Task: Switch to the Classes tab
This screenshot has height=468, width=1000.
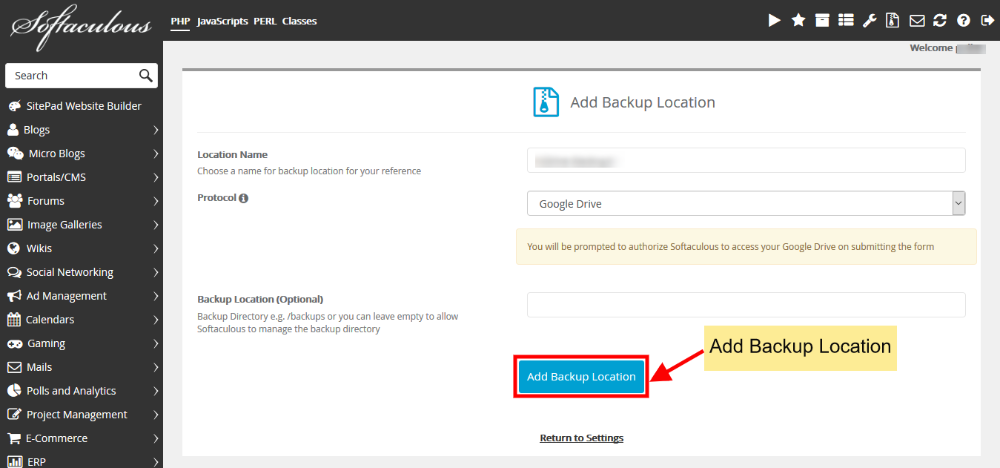Action: click(x=299, y=21)
